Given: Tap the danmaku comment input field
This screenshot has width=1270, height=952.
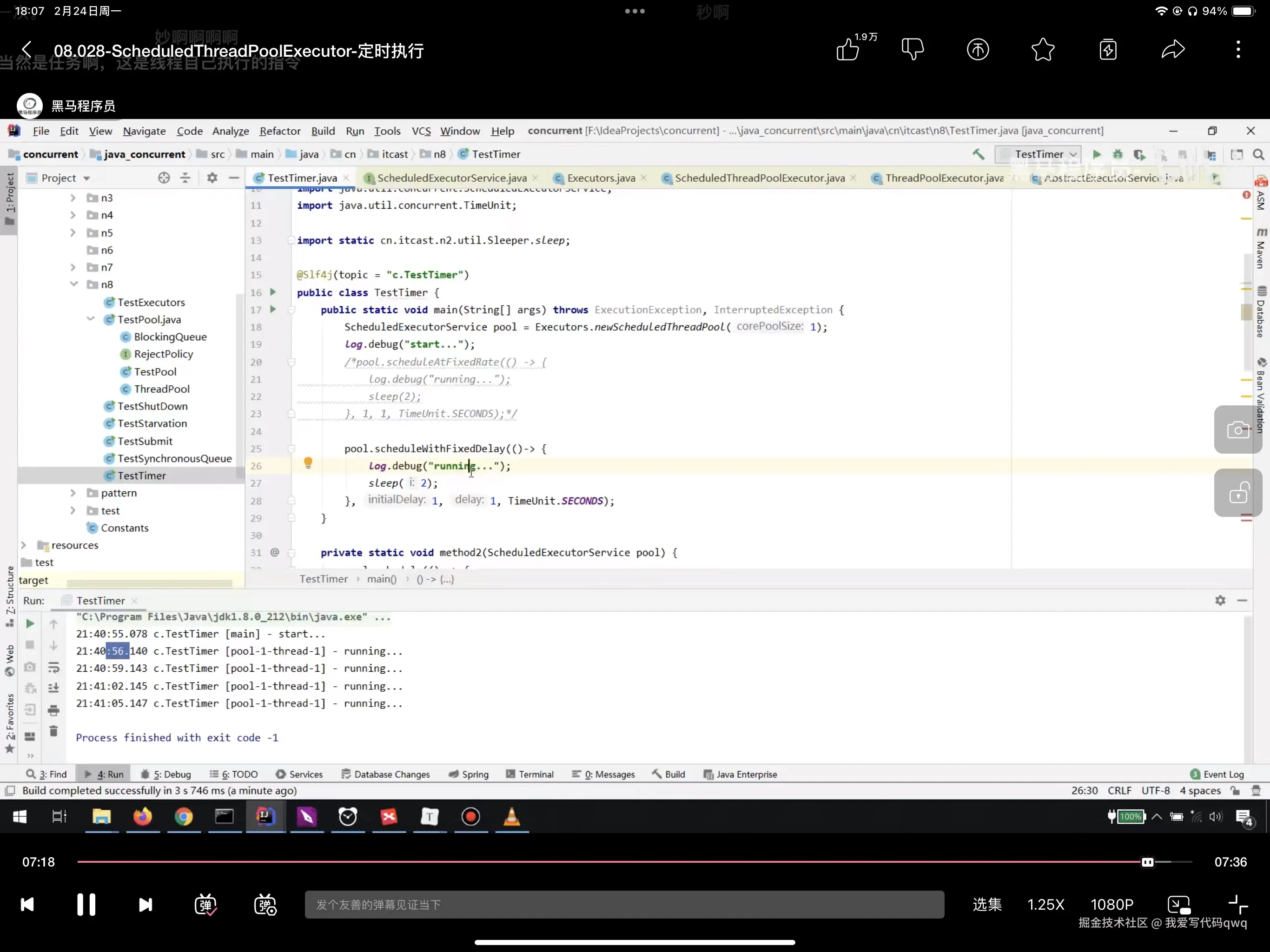Looking at the screenshot, I should coord(624,905).
